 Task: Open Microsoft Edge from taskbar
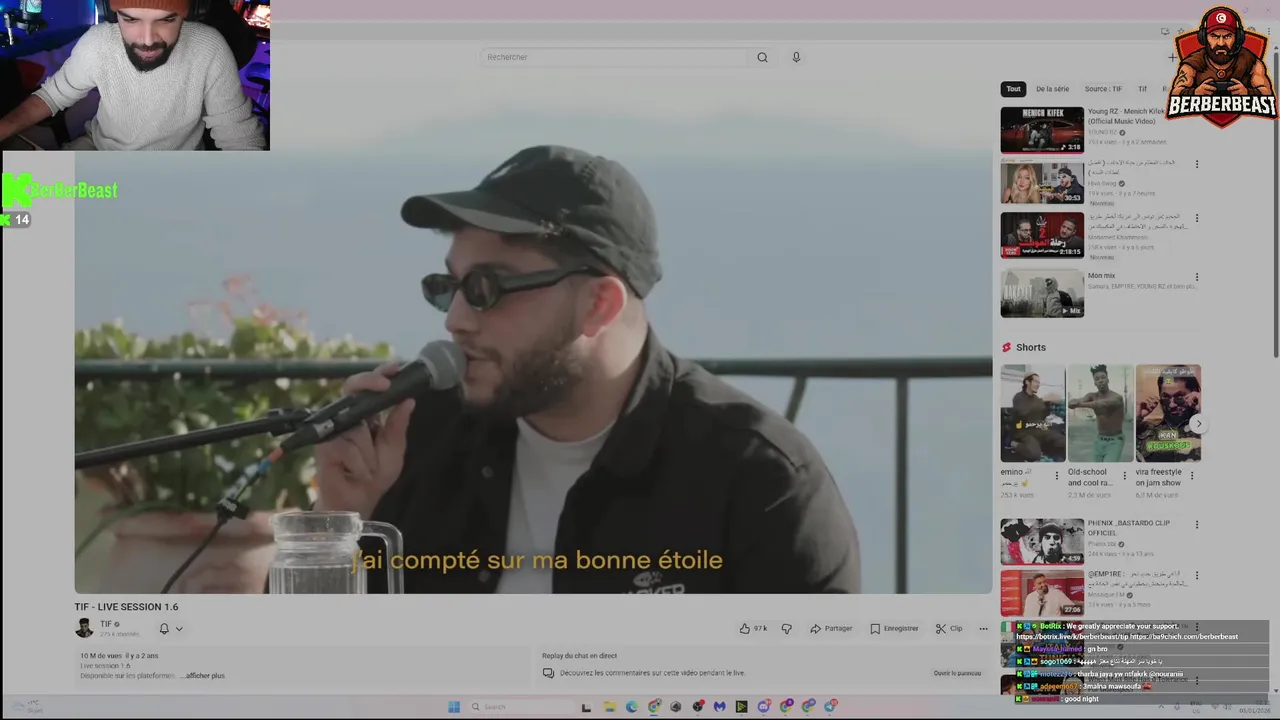point(631,706)
